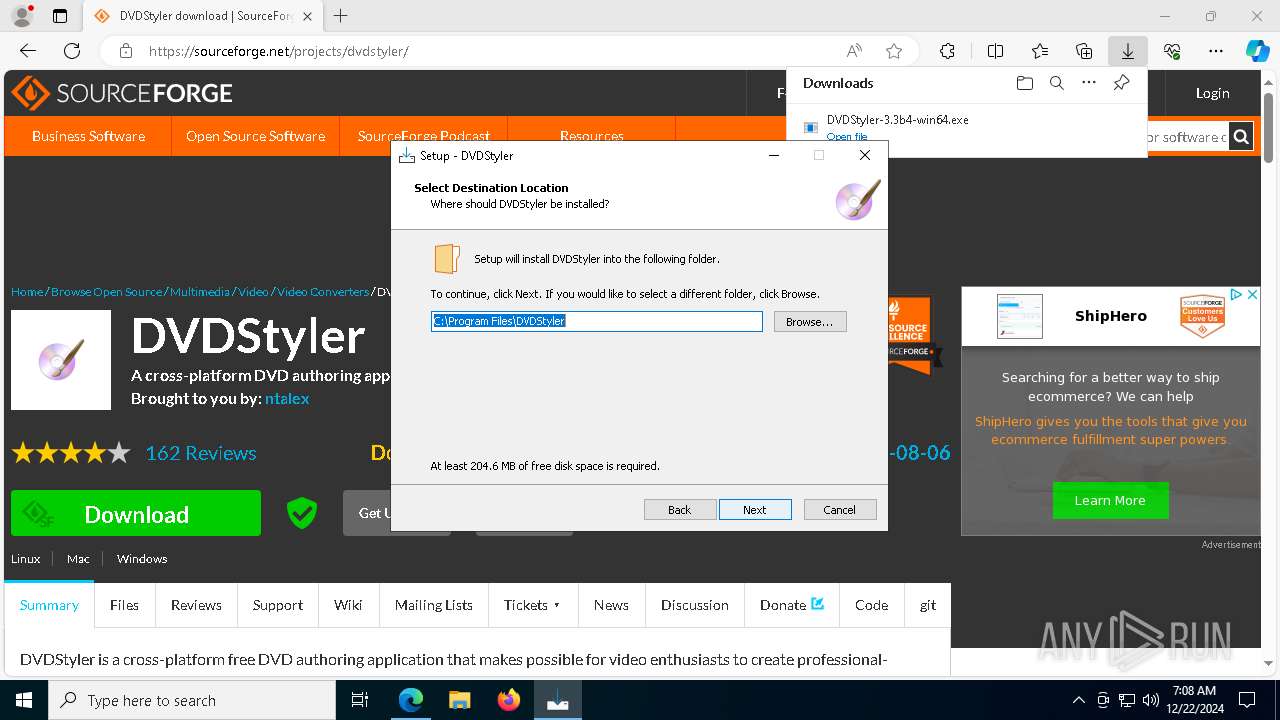The image size is (1280, 720).
Task: Click the green Download button
Action: pos(136,514)
